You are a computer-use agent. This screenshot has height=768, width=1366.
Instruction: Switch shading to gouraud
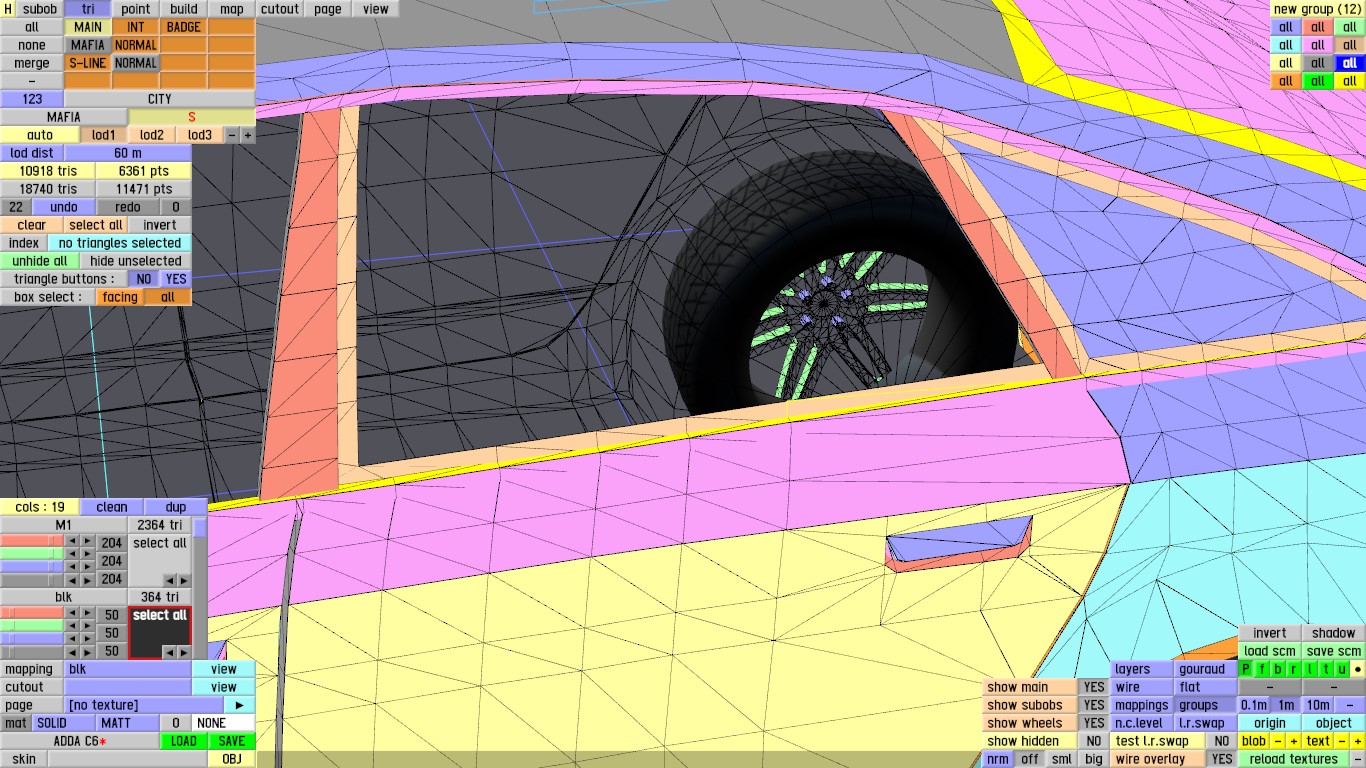tap(1205, 669)
